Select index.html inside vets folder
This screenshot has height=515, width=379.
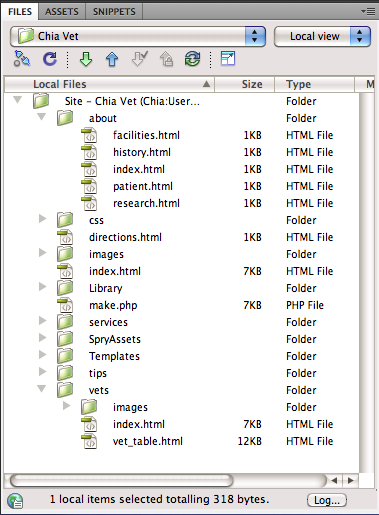tap(139, 424)
